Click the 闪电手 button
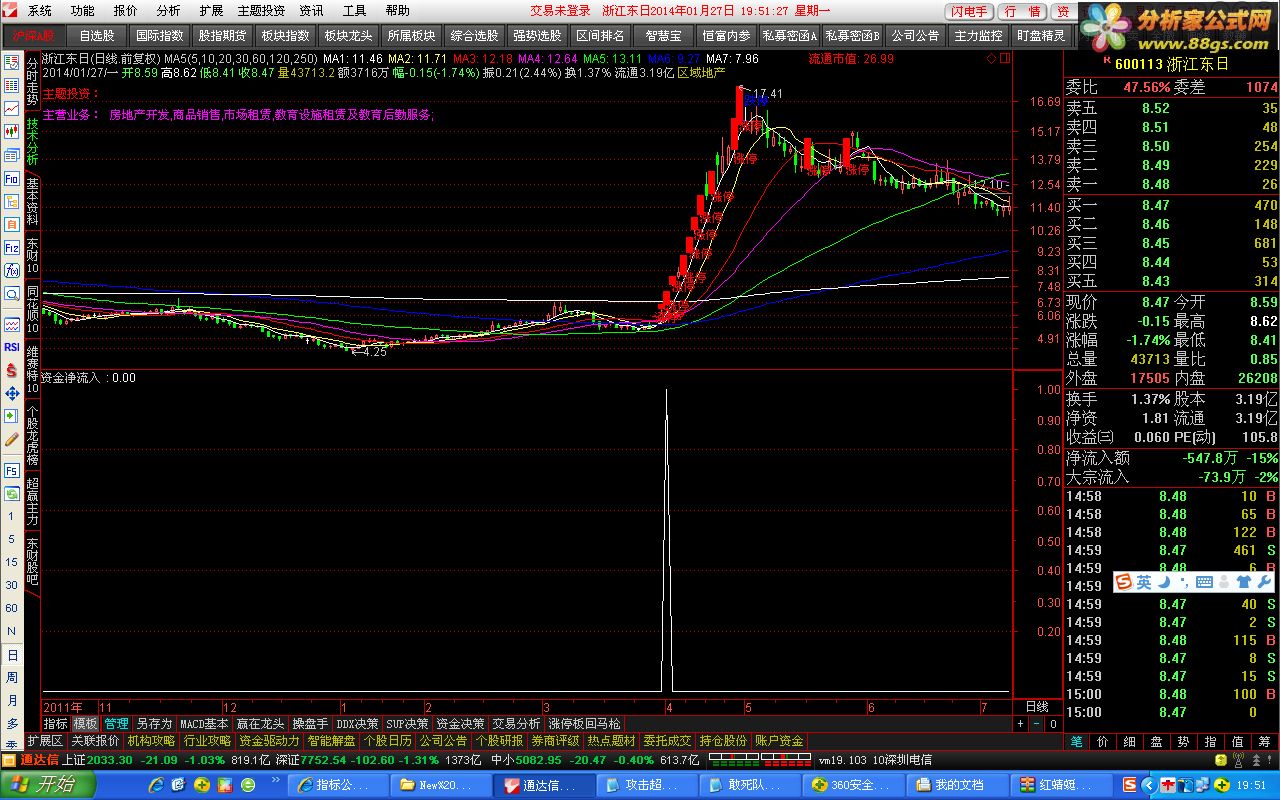The width and height of the screenshot is (1280, 800). pos(970,11)
